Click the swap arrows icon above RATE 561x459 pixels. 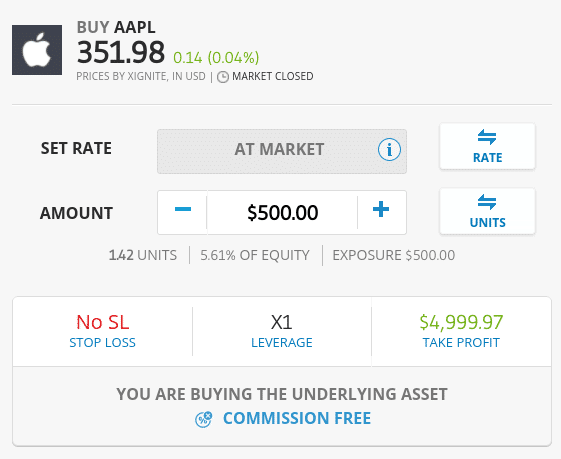tap(487, 137)
